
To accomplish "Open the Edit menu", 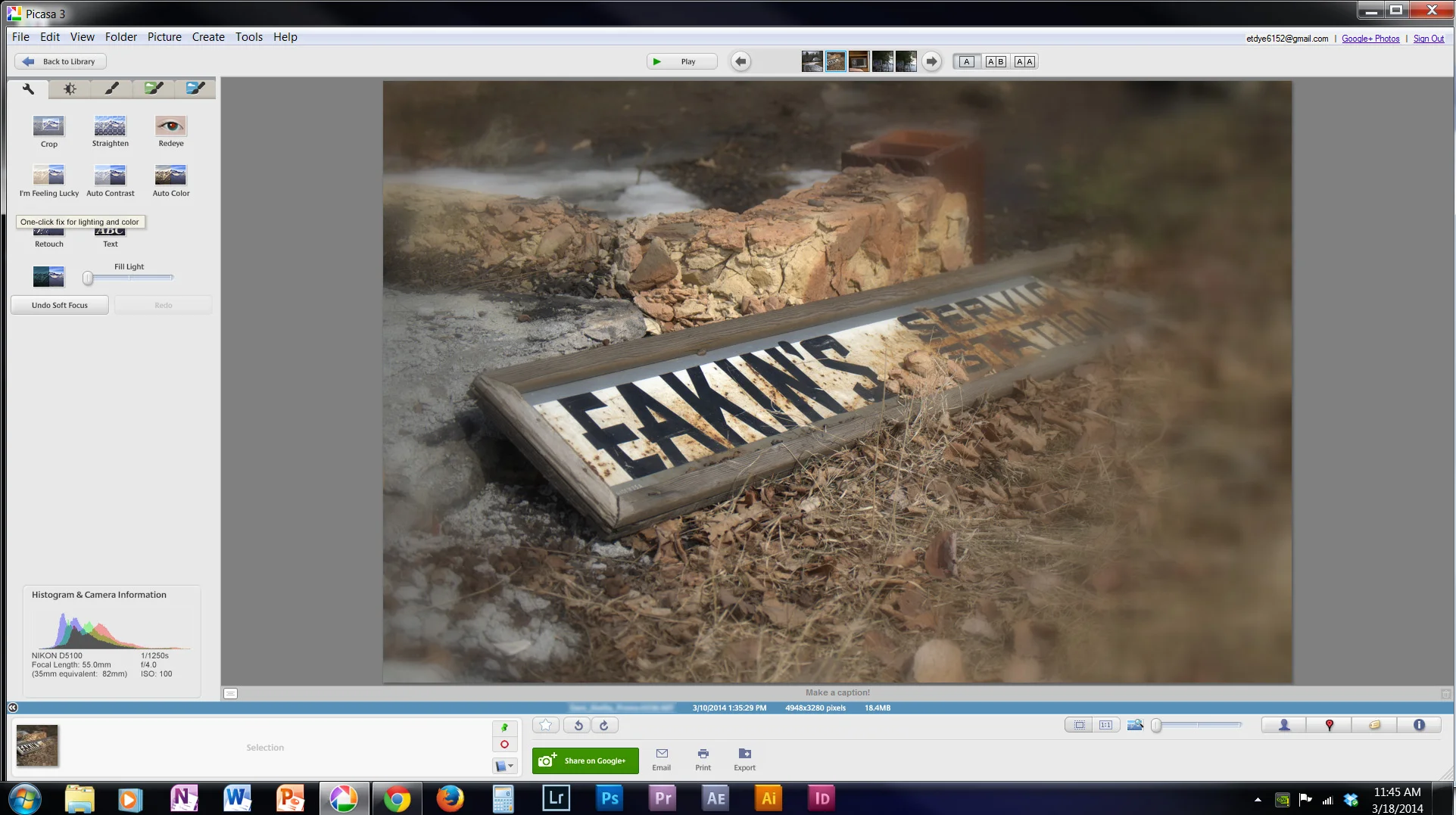I will 50,36.
